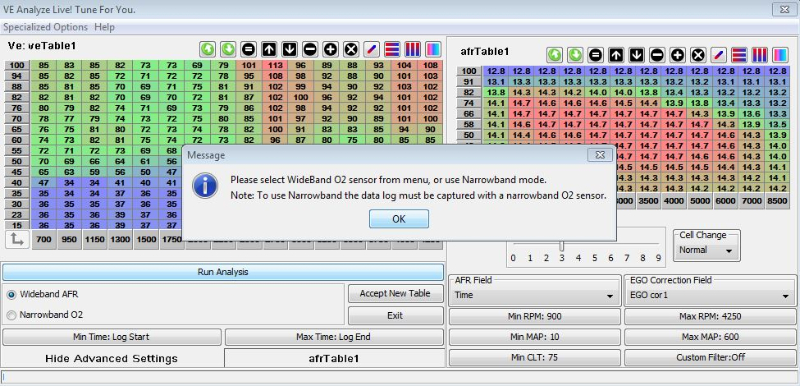Click Hide Advanced Settings
The height and width of the screenshot is (386, 800).
(x=111, y=358)
